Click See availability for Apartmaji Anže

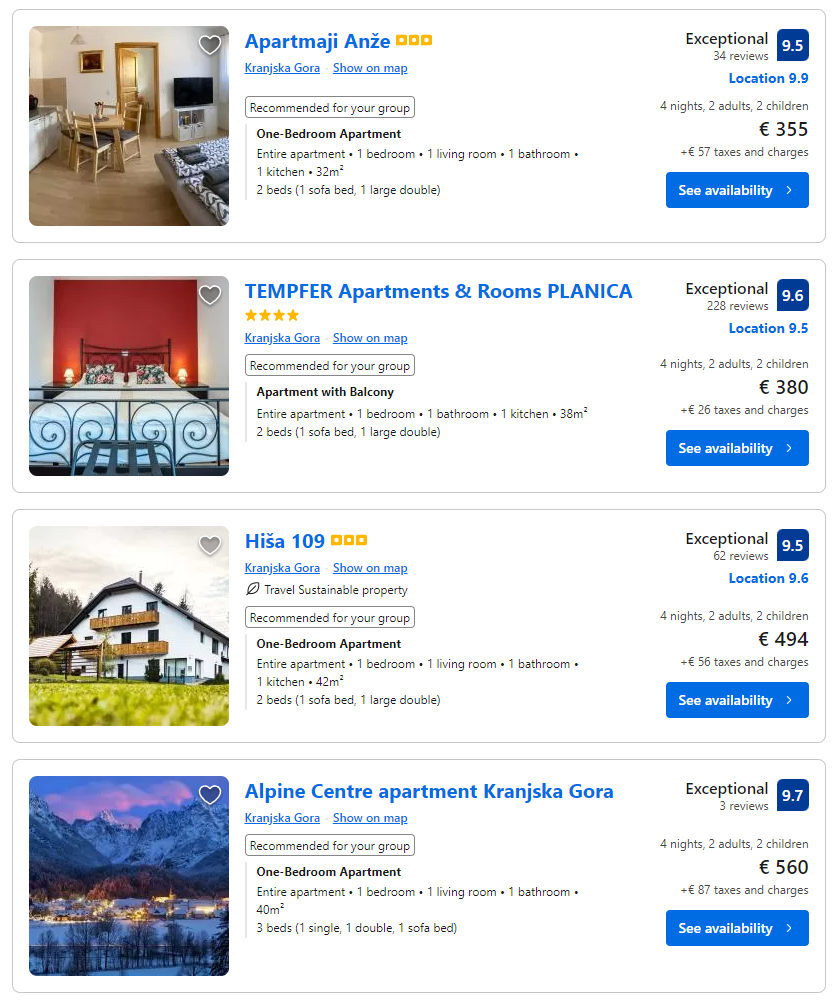pyautogui.click(x=737, y=190)
